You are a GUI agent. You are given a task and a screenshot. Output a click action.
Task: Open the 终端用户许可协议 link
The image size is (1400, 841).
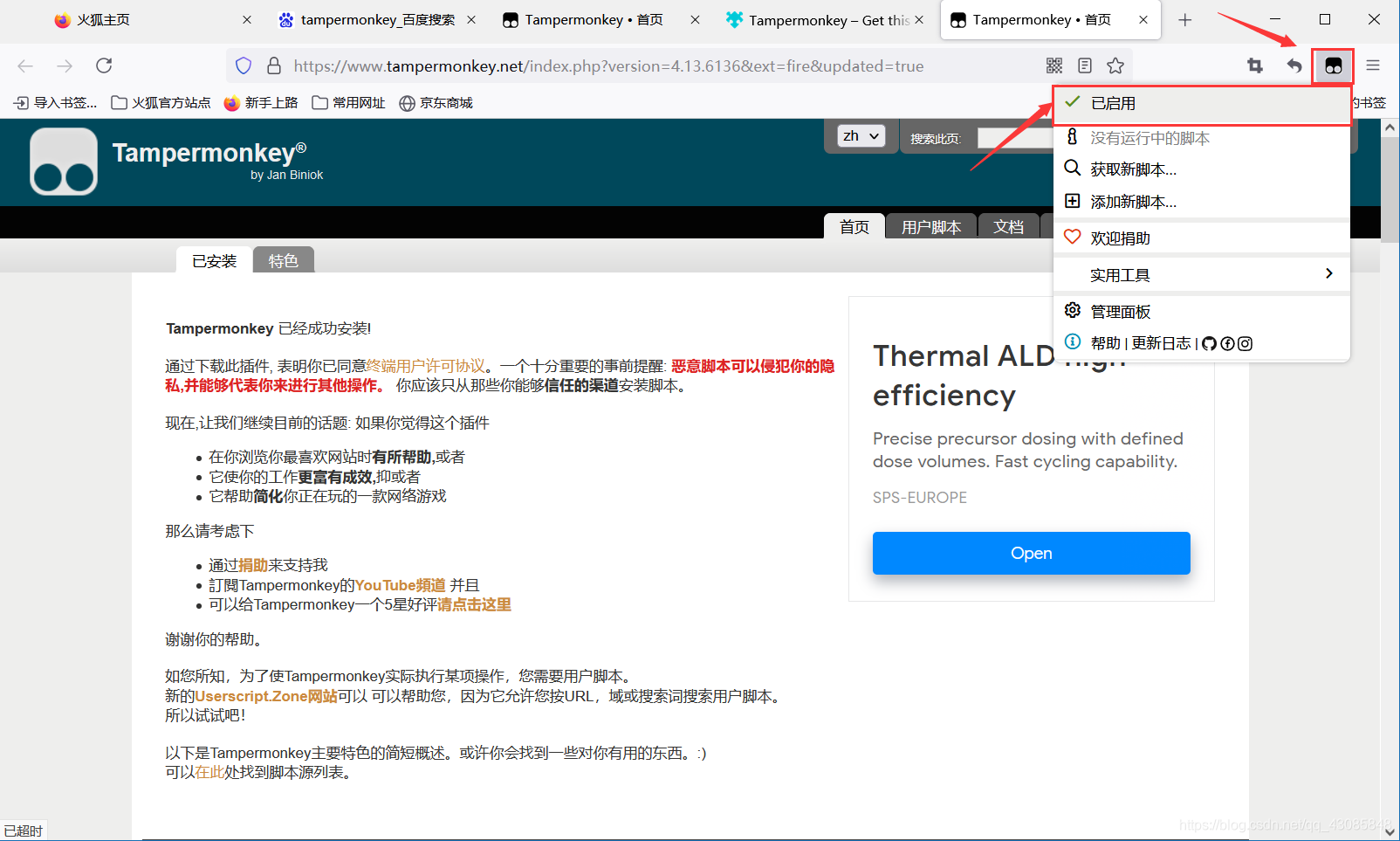pyautogui.click(x=425, y=366)
